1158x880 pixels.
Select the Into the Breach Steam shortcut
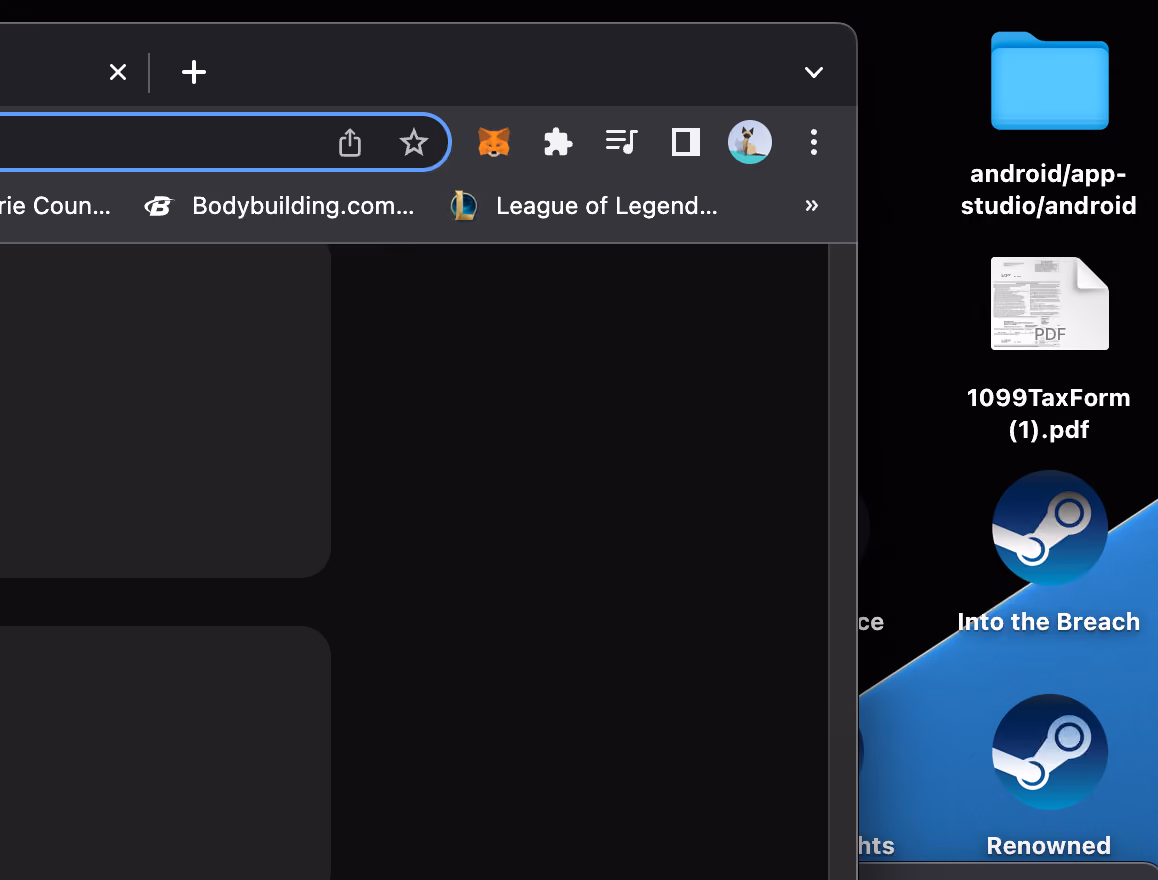tap(1049, 552)
